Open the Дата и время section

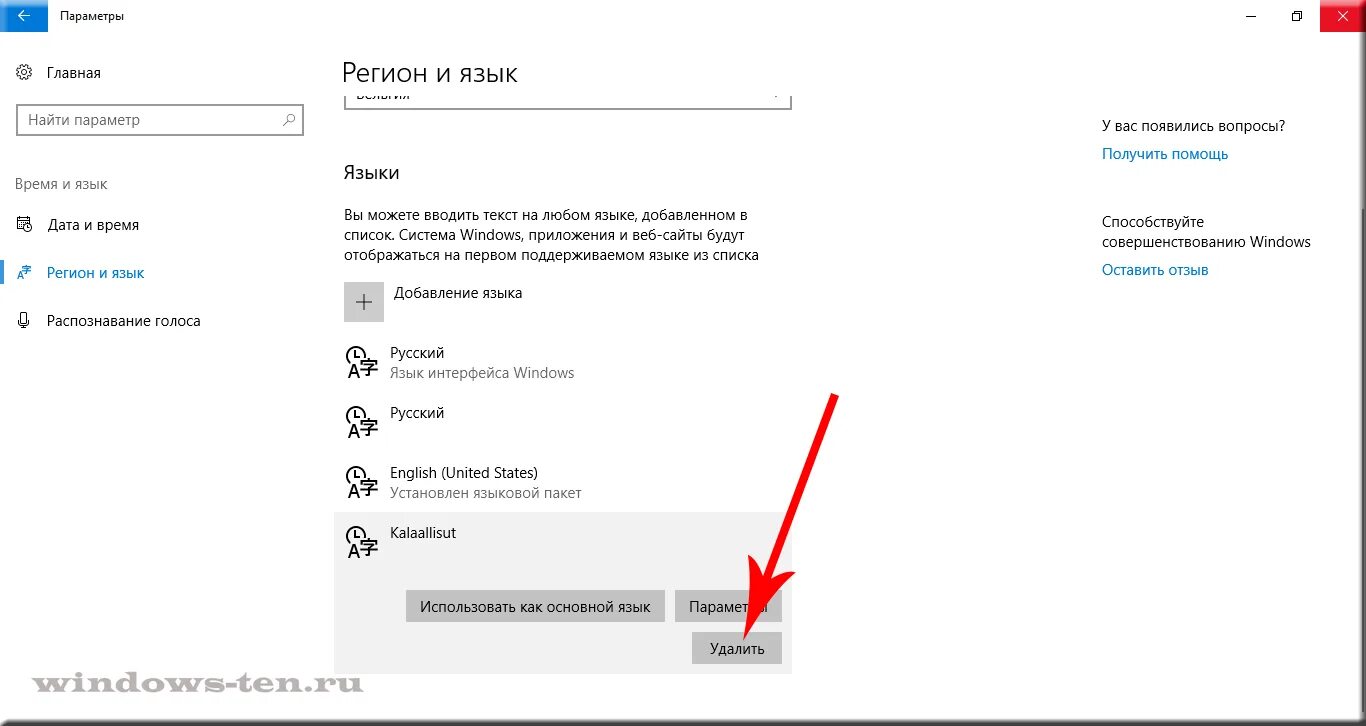point(93,225)
